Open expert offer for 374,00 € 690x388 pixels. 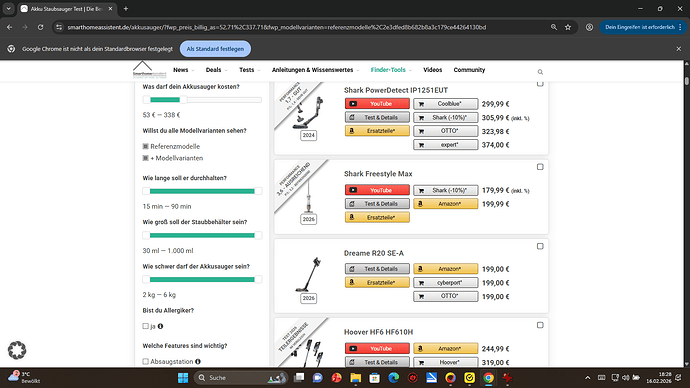(445, 145)
